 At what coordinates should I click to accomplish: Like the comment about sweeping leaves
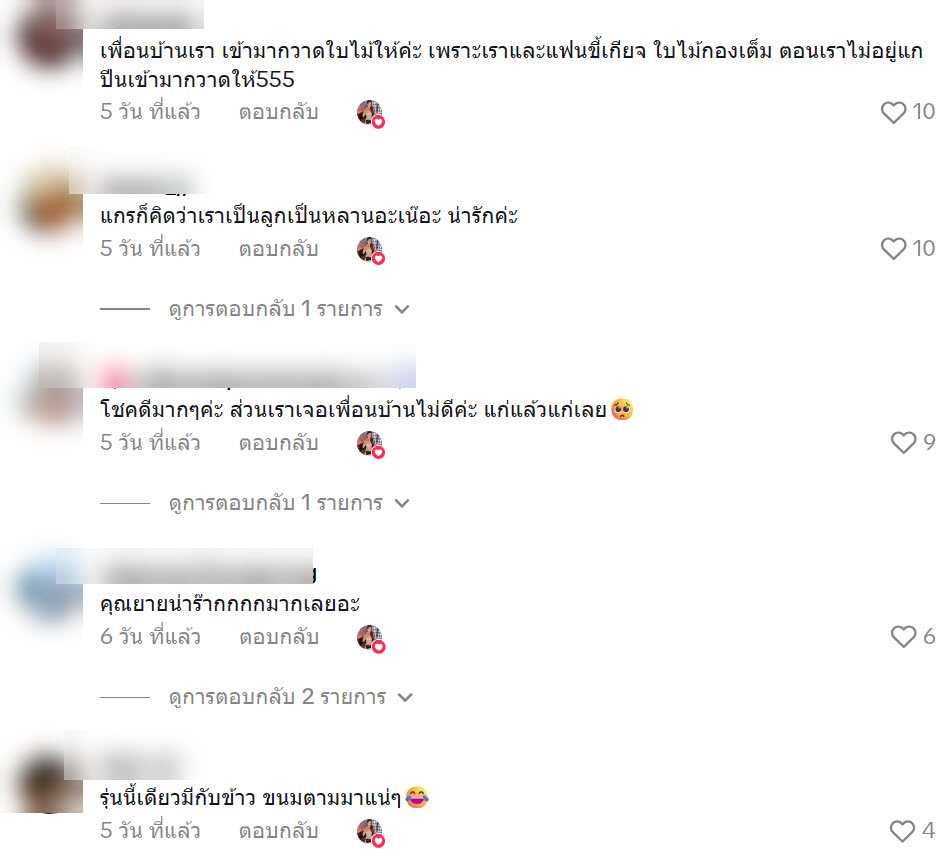tap(893, 113)
